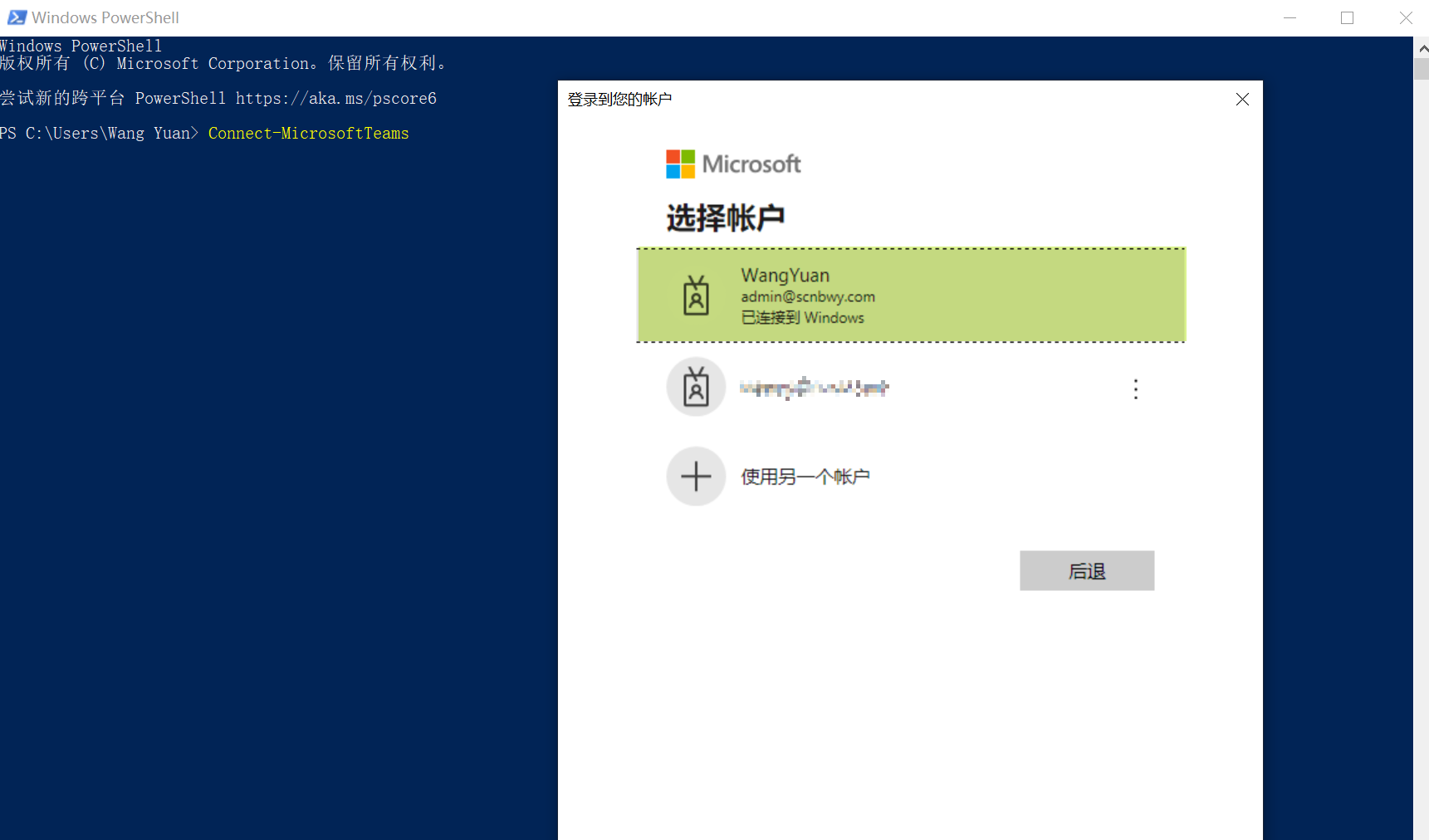The height and width of the screenshot is (840, 1429).
Task: Click the 登录到您的帐户 dialog title
Action: point(619,100)
